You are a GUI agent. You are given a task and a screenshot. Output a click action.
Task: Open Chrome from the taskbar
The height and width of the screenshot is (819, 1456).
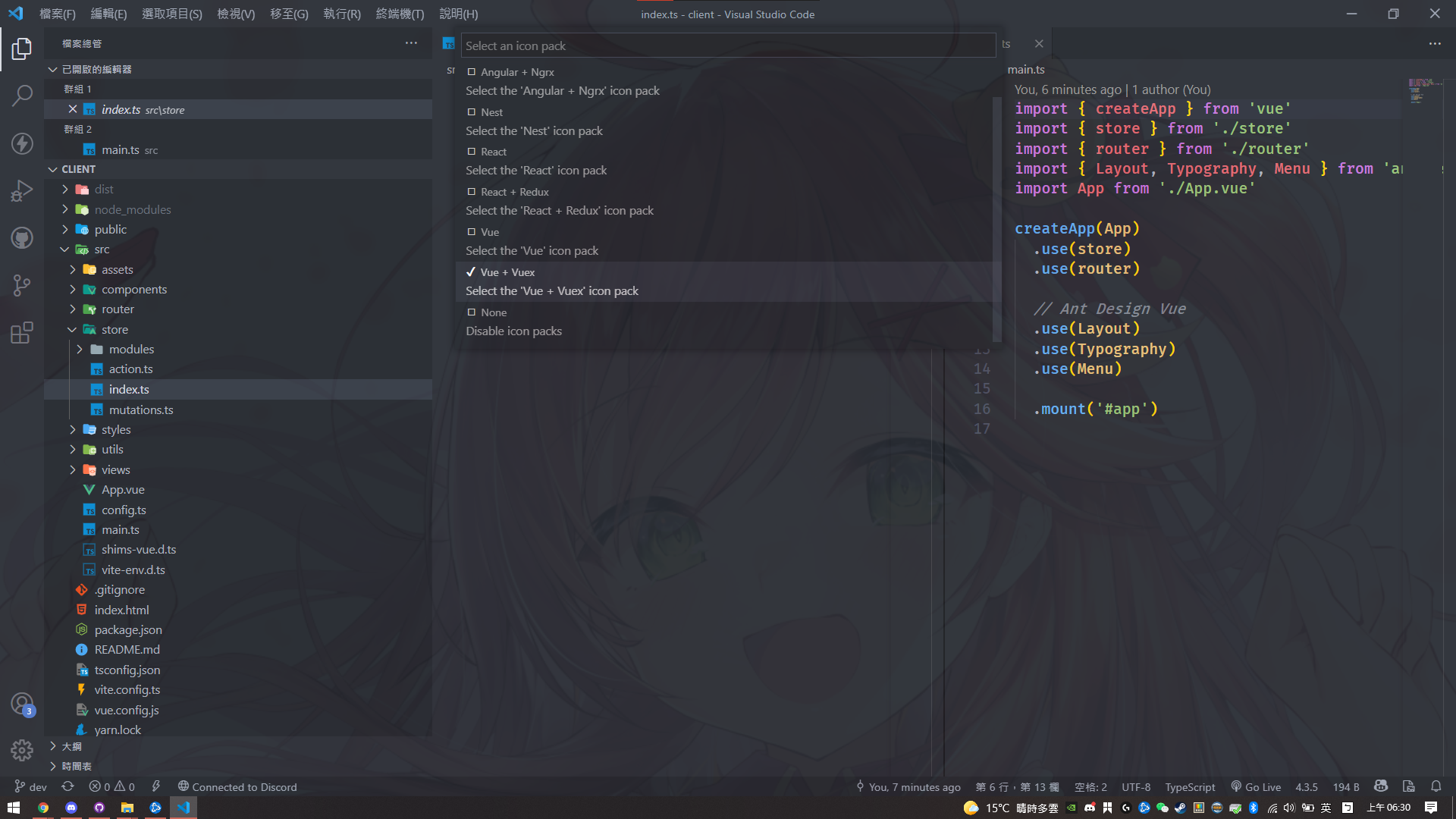[x=43, y=808]
